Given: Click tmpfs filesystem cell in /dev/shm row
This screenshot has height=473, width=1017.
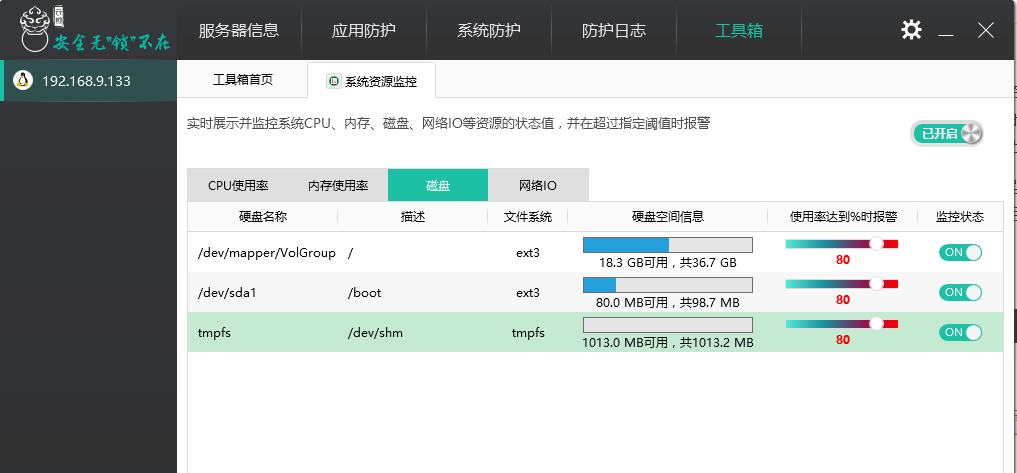Looking at the screenshot, I should tap(528, 333).
